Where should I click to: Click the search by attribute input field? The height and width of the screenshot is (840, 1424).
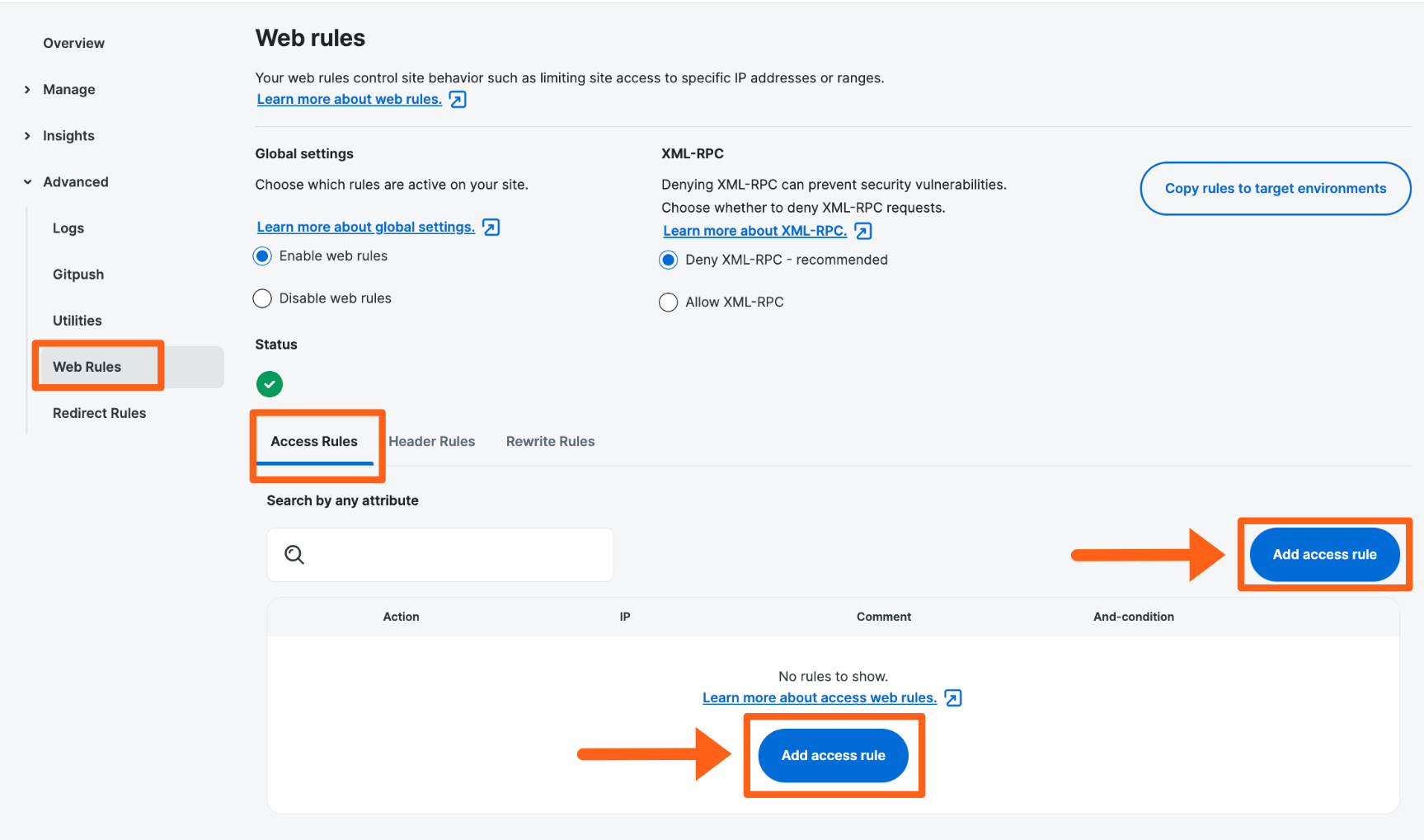[439, 554]
